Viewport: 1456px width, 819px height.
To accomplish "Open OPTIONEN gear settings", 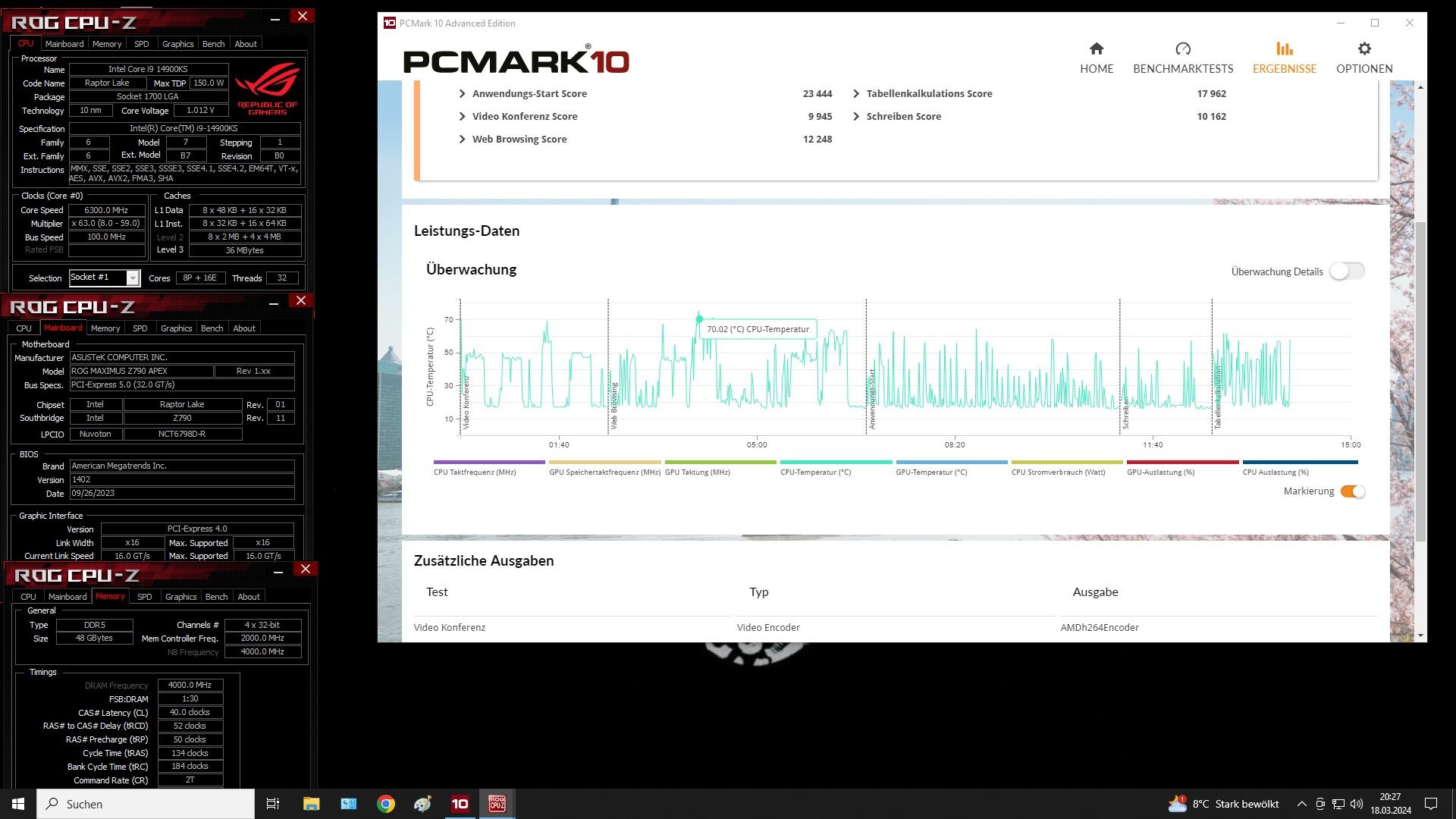I will click(1364, 49).
